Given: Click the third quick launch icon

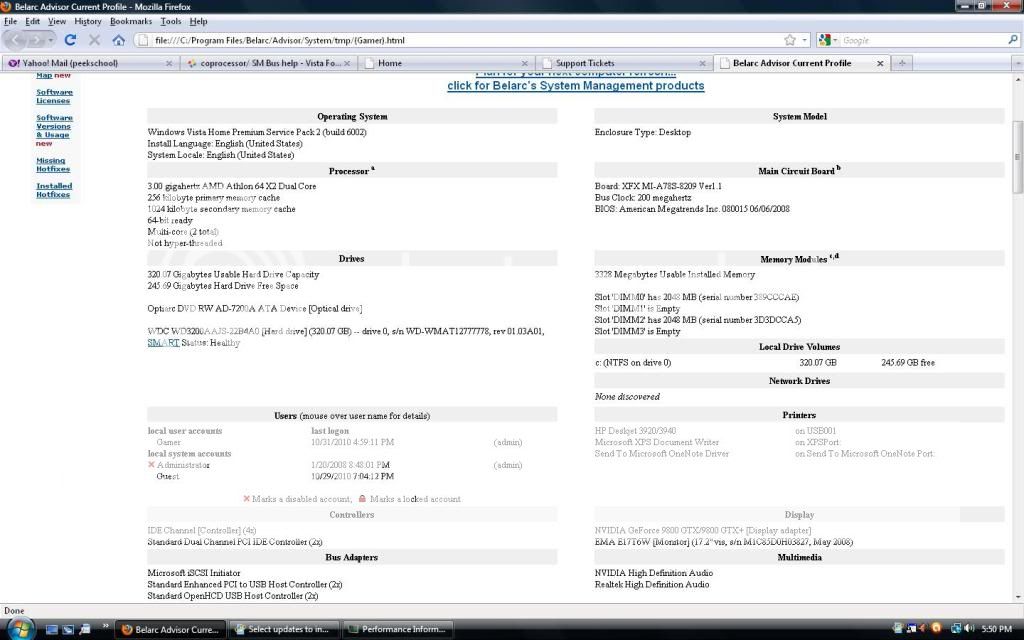Looking at the screenshot, I should pos(84,630).
